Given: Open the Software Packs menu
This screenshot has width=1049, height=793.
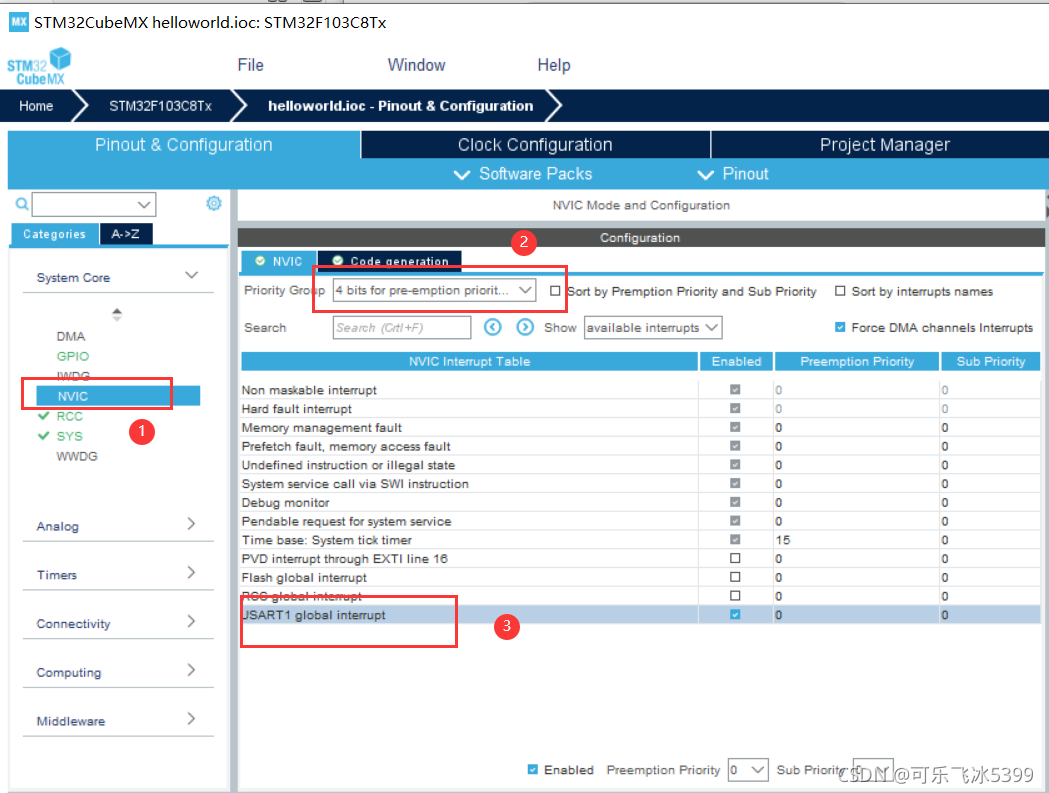Looking at the screenshot, I should pos(524,174).
